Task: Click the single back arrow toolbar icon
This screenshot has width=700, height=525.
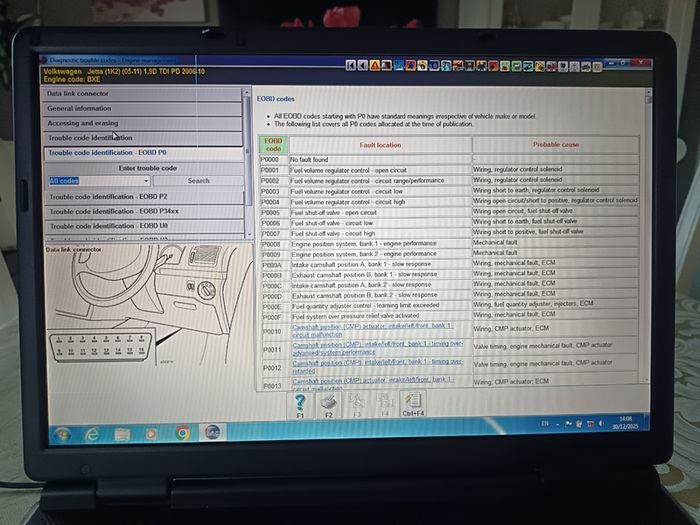Action: click(x=362, y=66)
